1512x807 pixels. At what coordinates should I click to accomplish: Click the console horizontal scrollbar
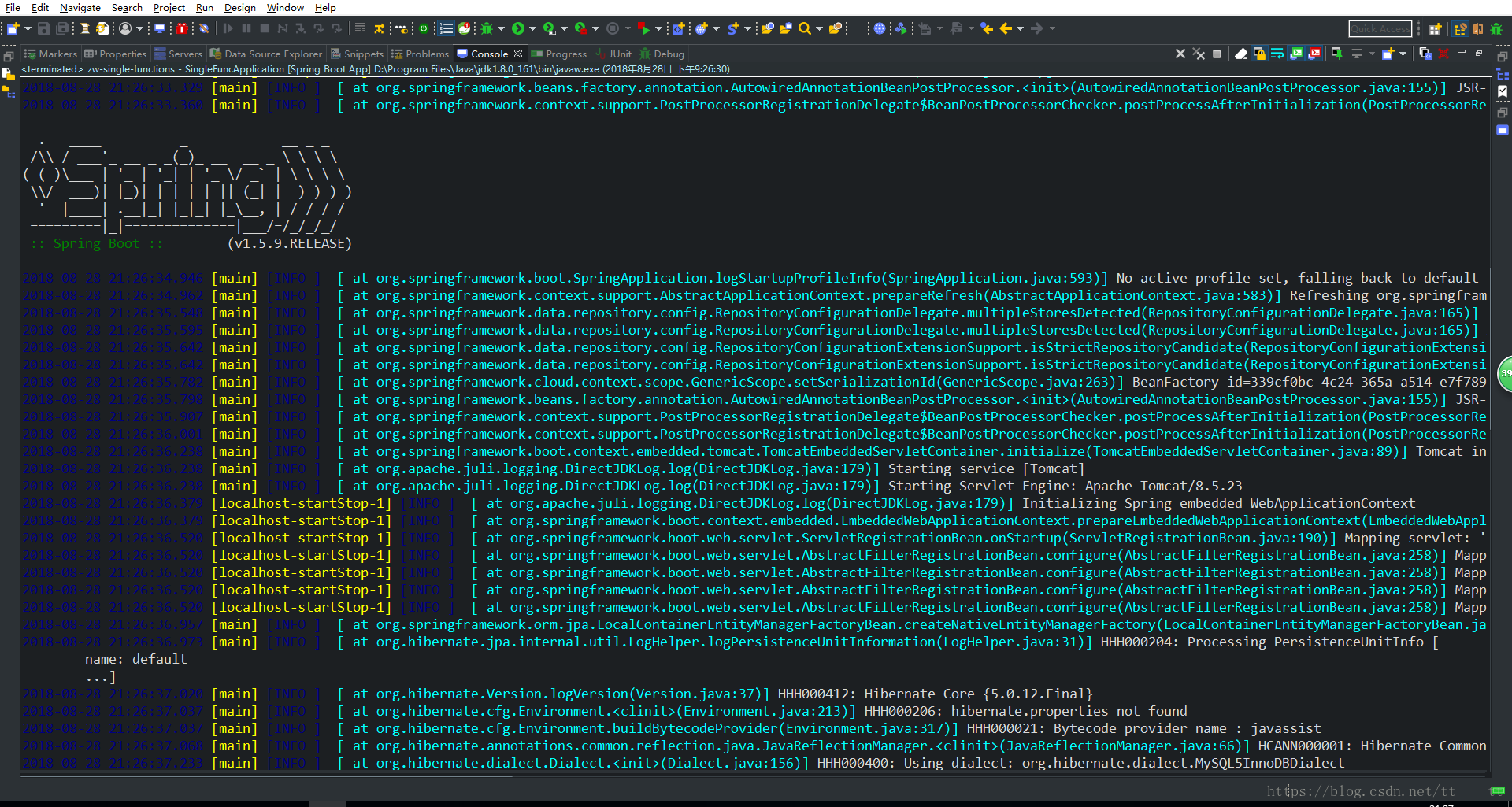[x=266, y=777]
